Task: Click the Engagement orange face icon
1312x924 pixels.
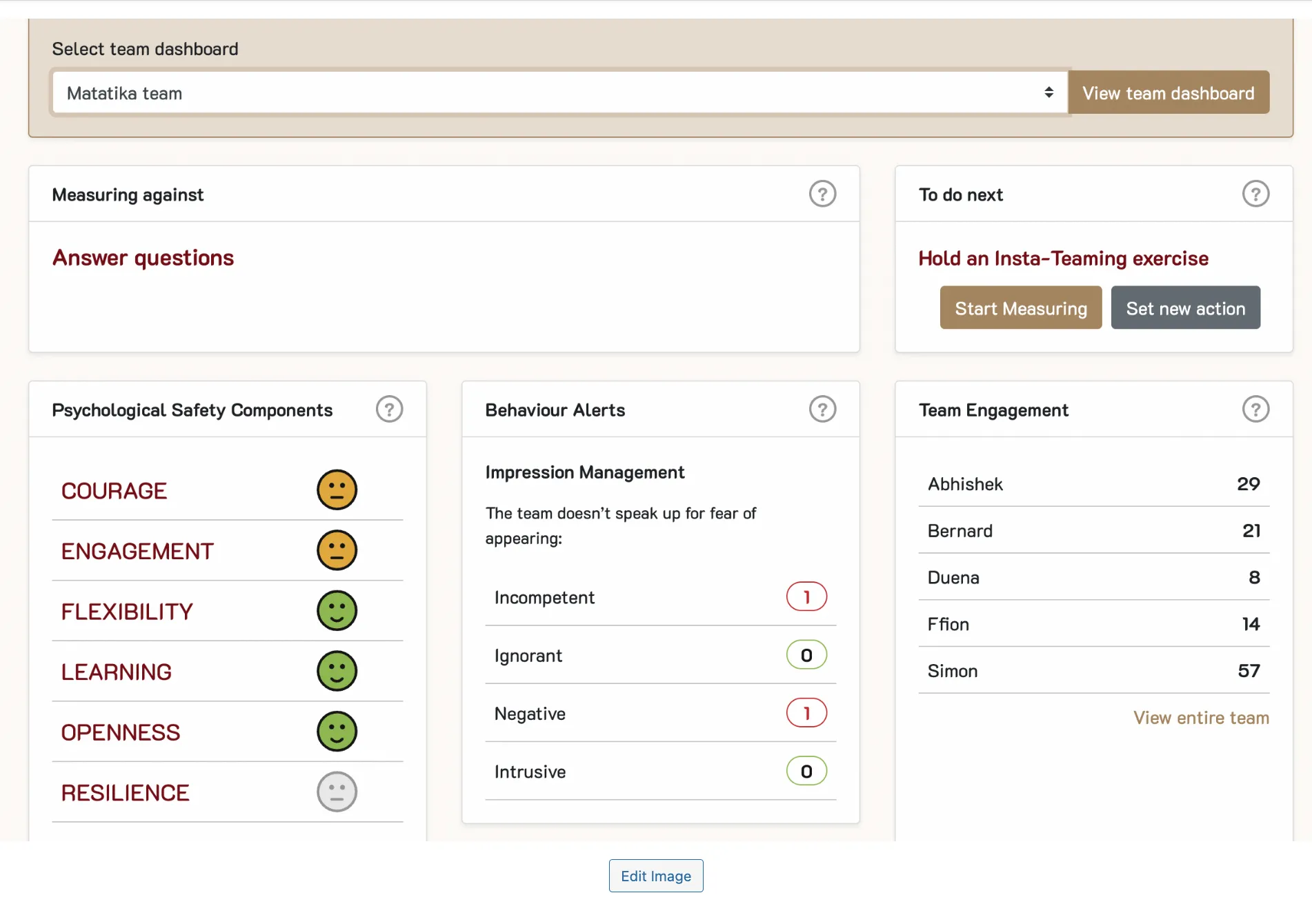Action: point(337,550)
